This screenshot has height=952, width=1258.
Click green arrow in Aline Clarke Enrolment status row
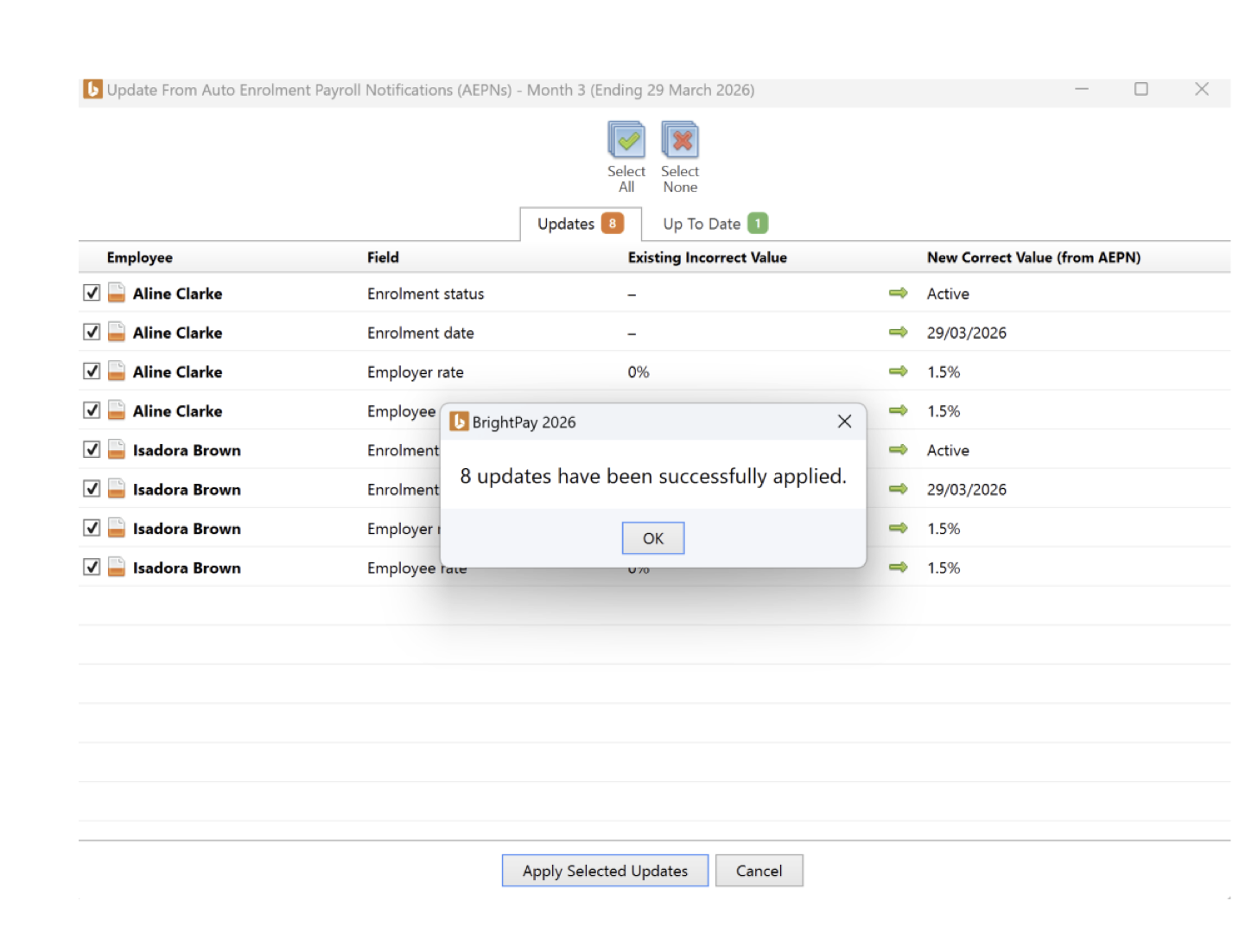899,293
